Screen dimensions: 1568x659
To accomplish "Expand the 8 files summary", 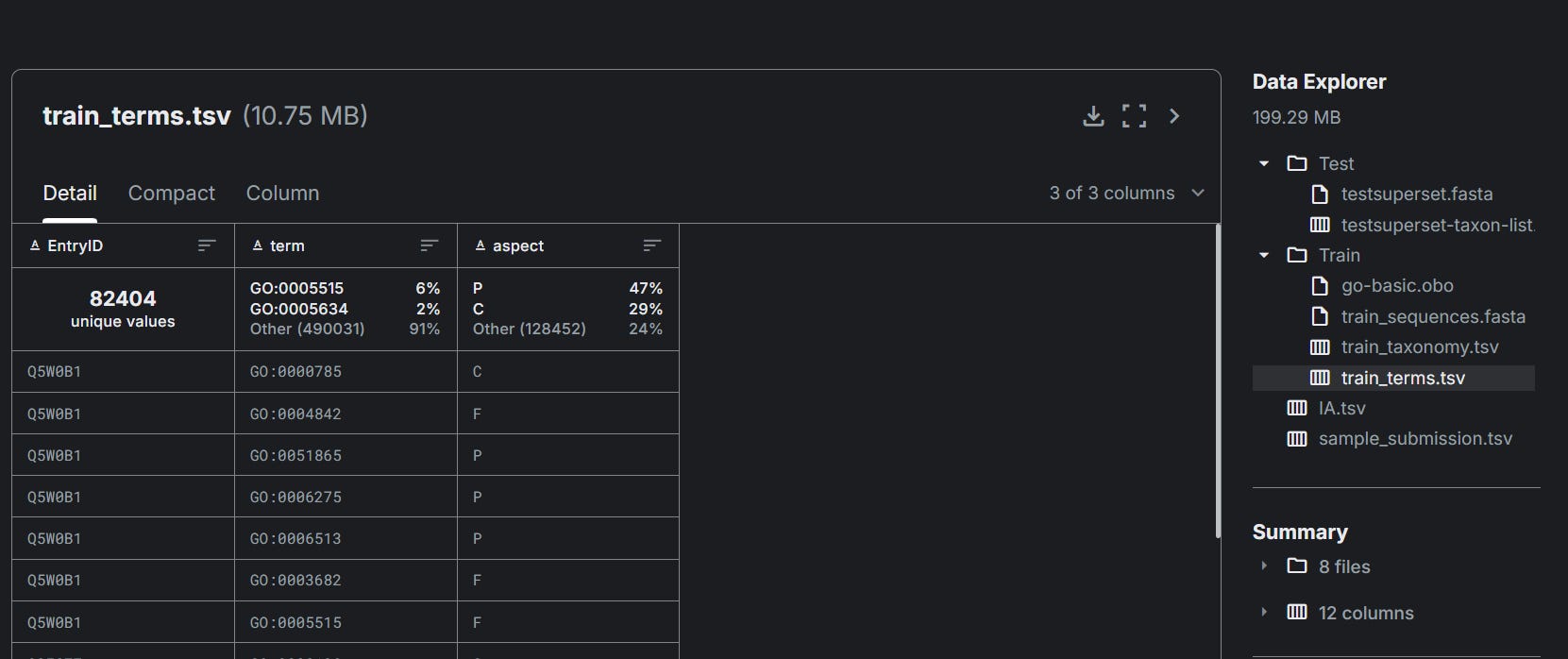I will pos(1264,566).
